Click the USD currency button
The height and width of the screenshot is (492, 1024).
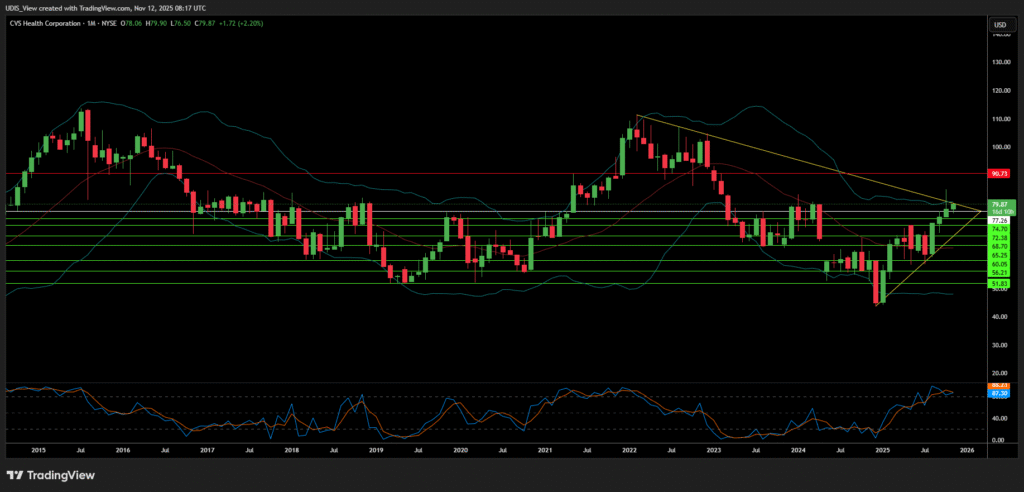tap(998, 24)
